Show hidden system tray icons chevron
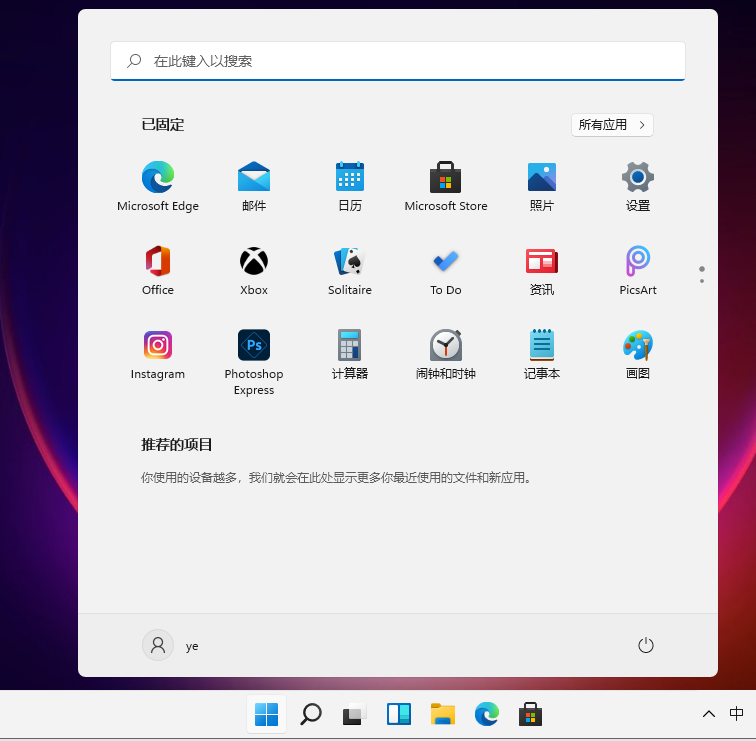The height and width of the screenshot is (741, 756). [x=709, y=714]
